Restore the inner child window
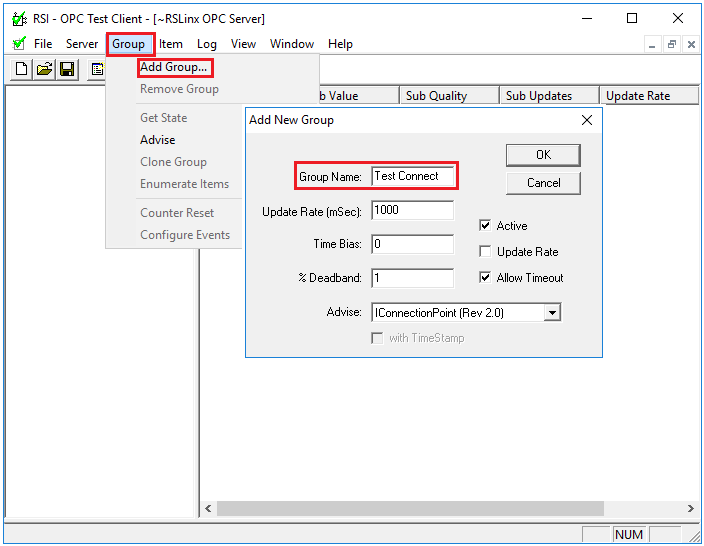 pos(672,44)
